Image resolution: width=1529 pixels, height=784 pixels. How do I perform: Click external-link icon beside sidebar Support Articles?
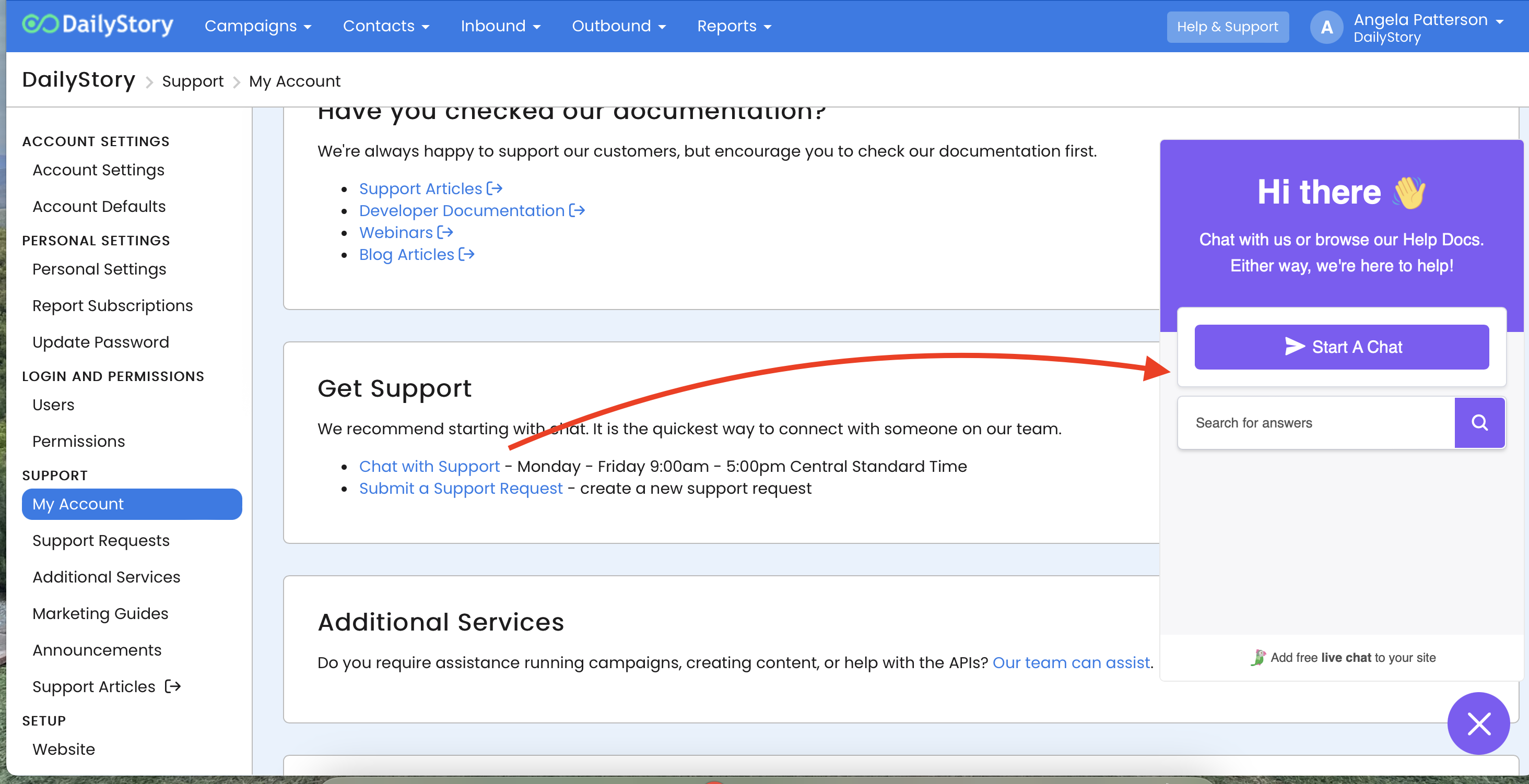tap(173, 687)
